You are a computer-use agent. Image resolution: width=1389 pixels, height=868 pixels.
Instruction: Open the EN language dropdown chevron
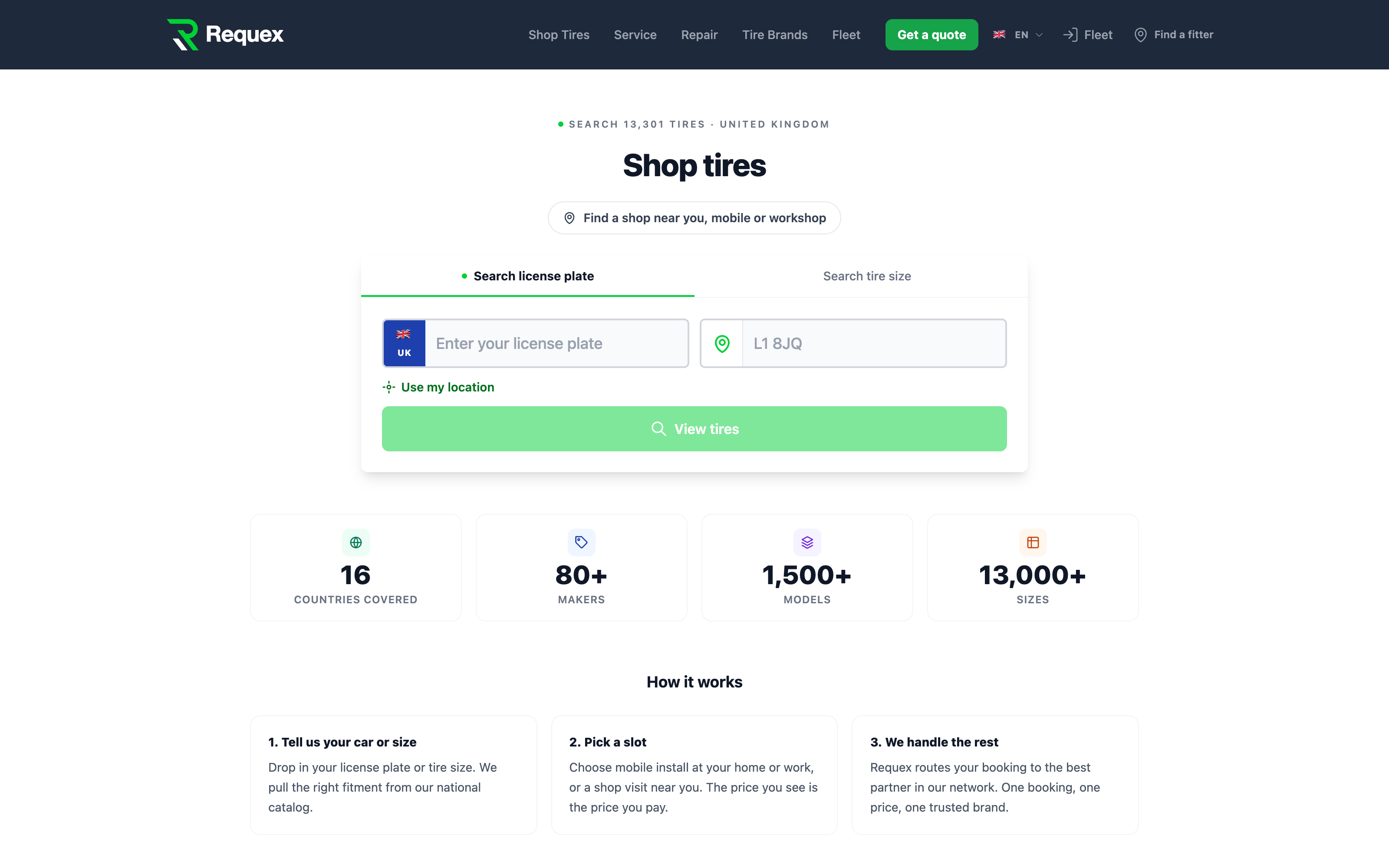point(1039,35)
